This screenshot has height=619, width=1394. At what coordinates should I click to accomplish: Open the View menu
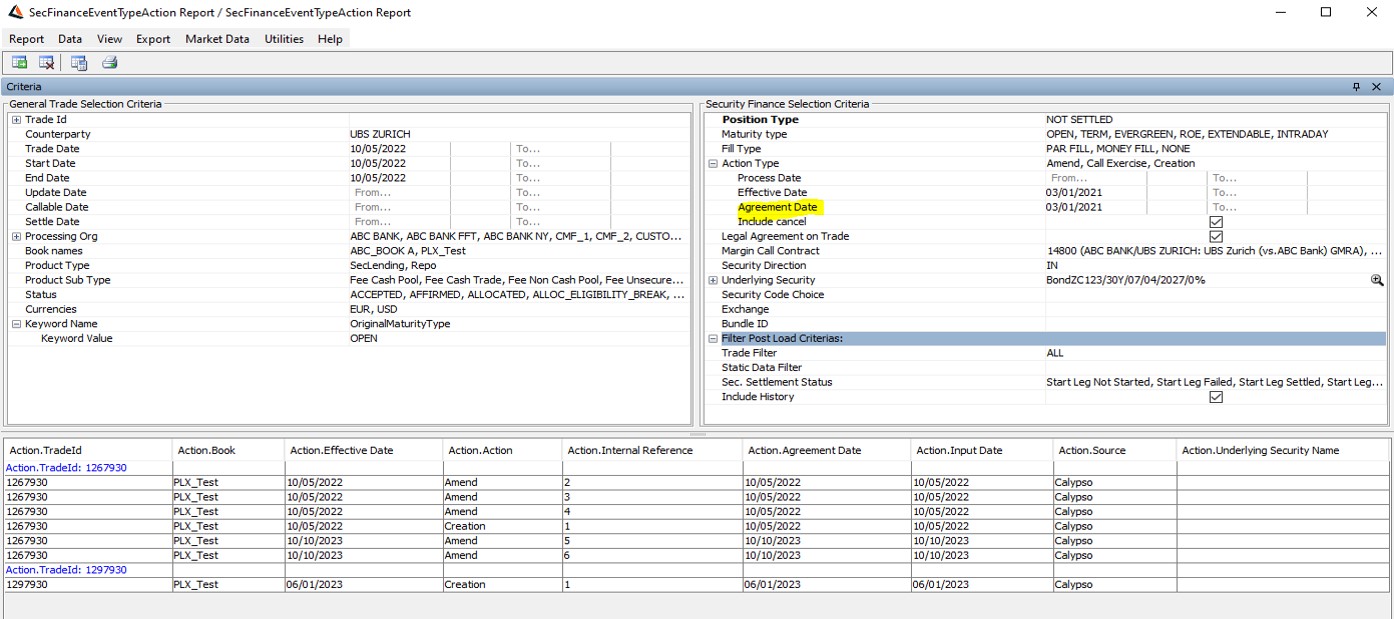pyautogui.click(x=110, y=39)
